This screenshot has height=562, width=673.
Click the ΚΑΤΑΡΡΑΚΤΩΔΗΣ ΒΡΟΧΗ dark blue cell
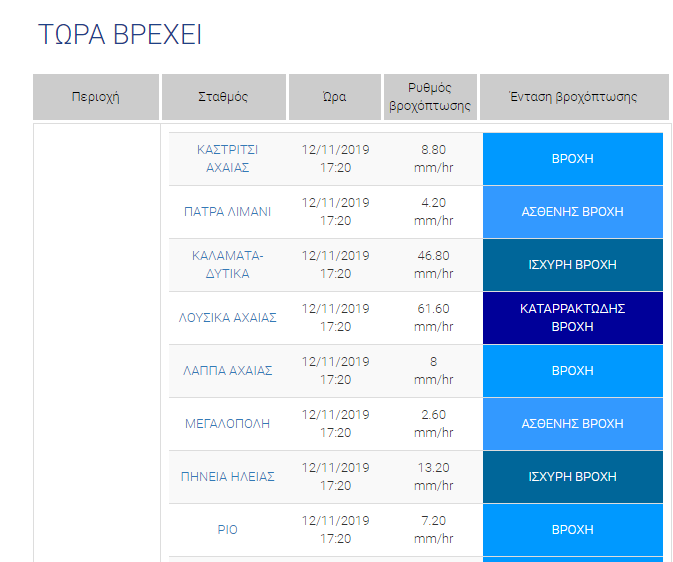[x=573, y=318]
